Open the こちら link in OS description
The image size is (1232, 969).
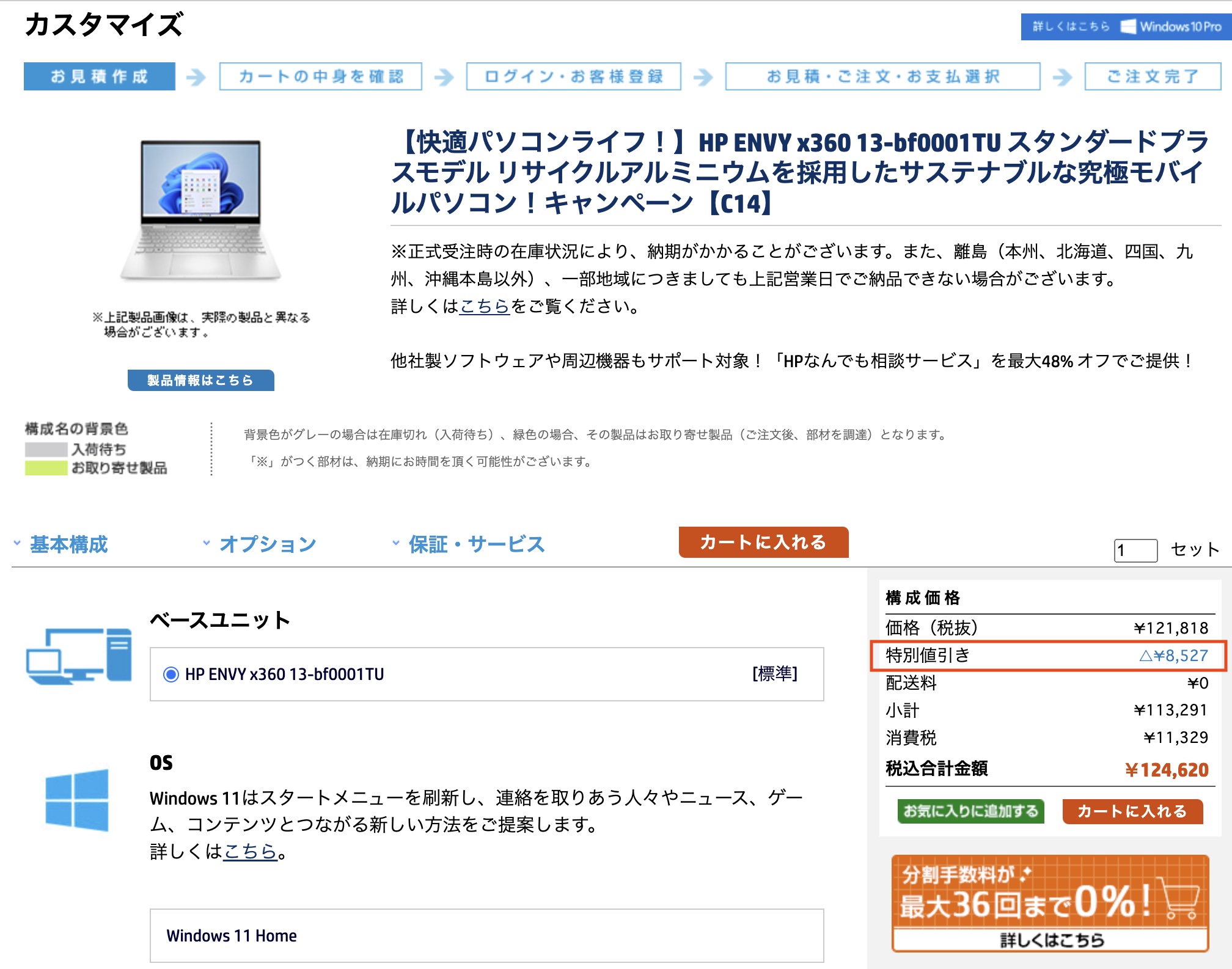pyautogui.click(x=251, y=851)
